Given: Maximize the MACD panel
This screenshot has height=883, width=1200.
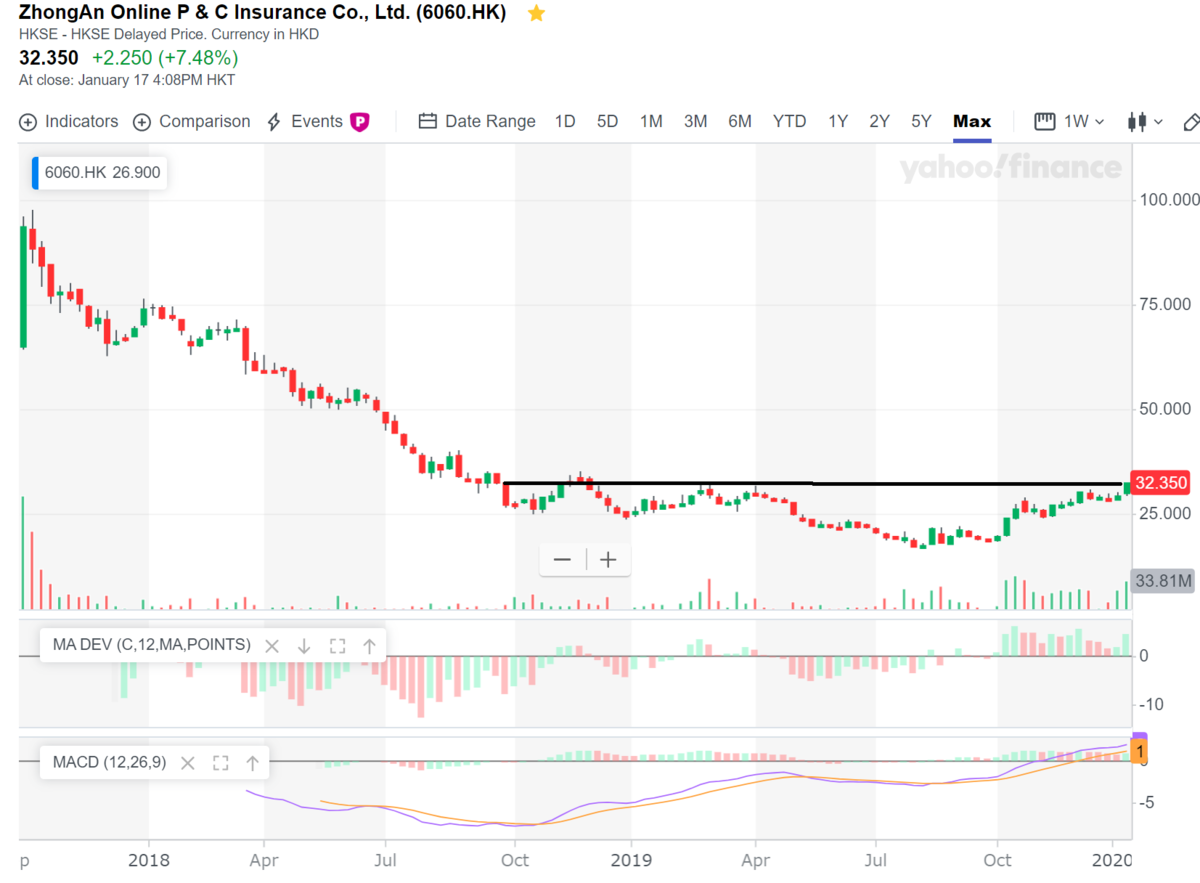Looking at the screenshot, I should [220, 763].
